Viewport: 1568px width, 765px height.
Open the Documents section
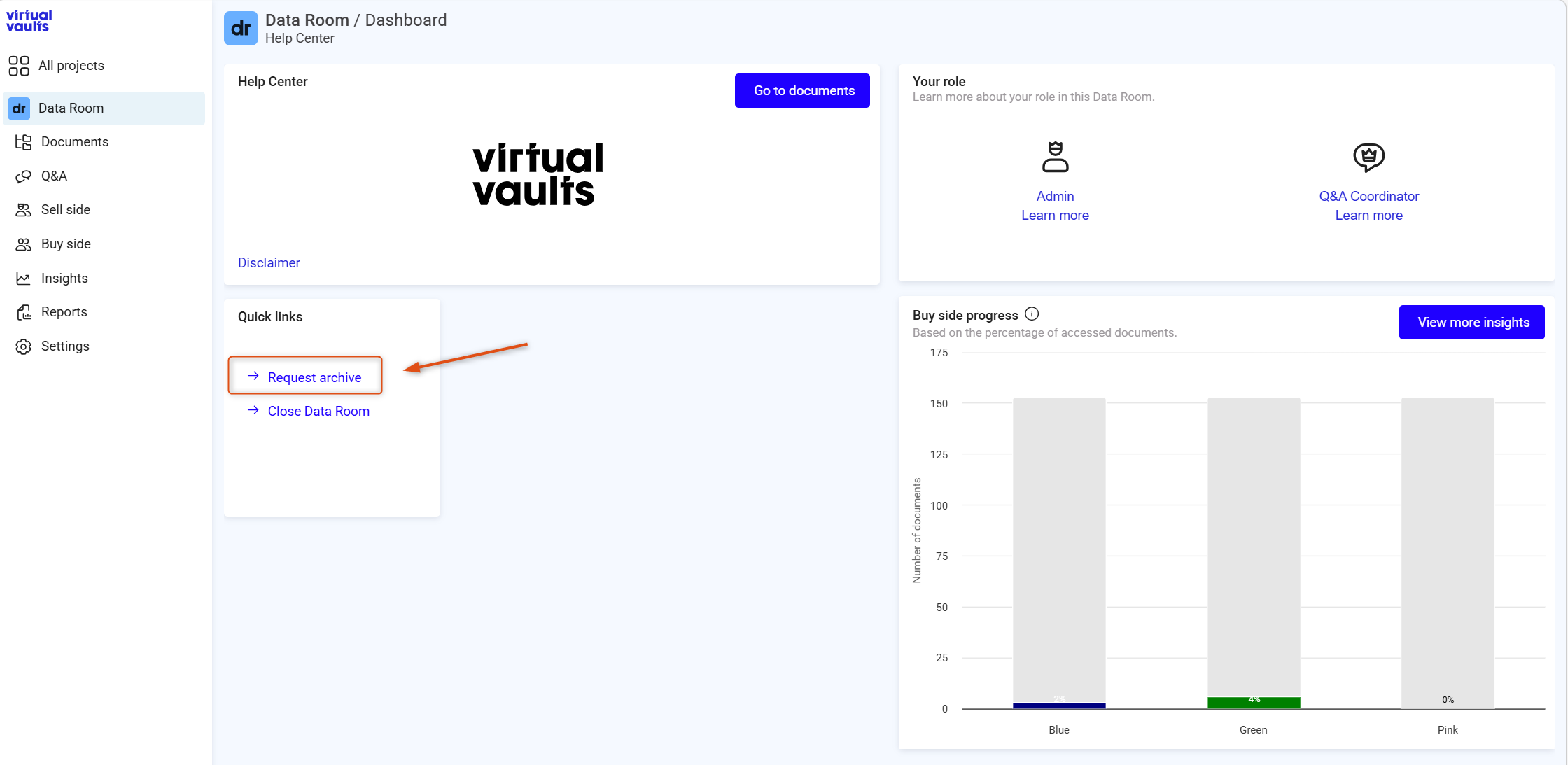(75, 142)
